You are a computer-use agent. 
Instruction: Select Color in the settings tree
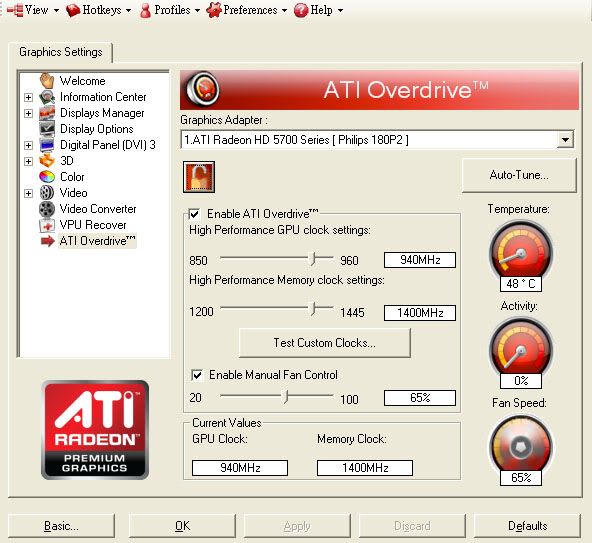coord(72,177)
